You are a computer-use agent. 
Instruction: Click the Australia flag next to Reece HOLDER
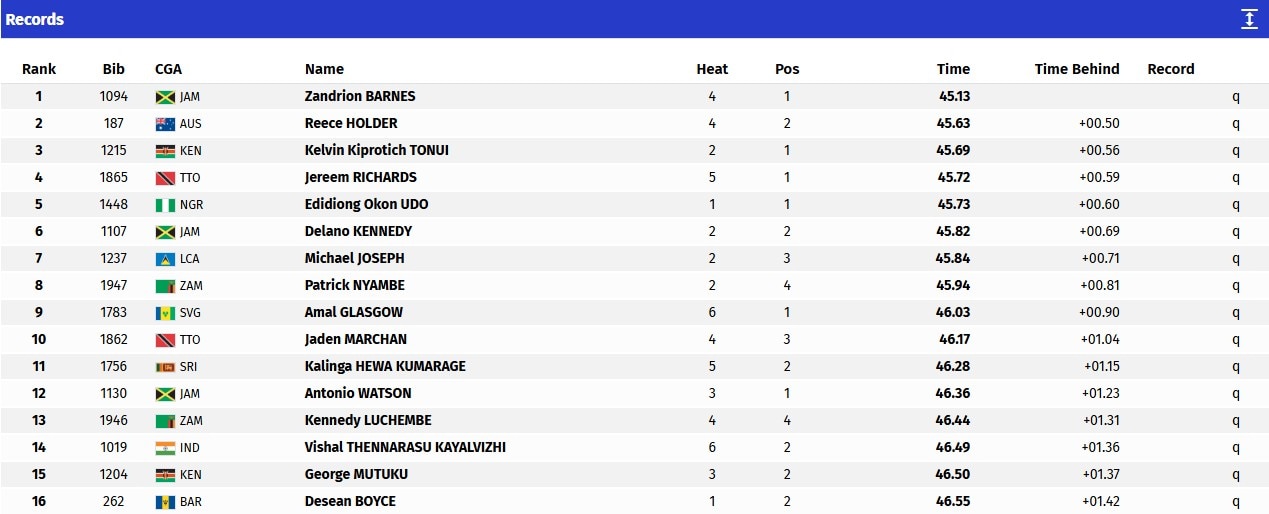tap(165, 124)
